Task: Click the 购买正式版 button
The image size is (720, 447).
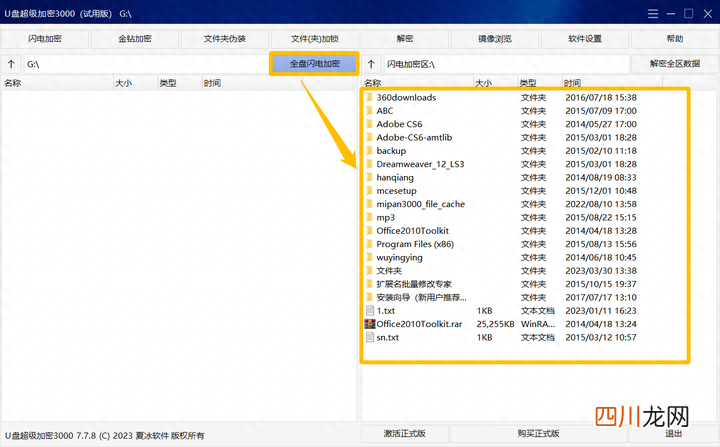Action: pyautogui.click(x=539, y=433)
